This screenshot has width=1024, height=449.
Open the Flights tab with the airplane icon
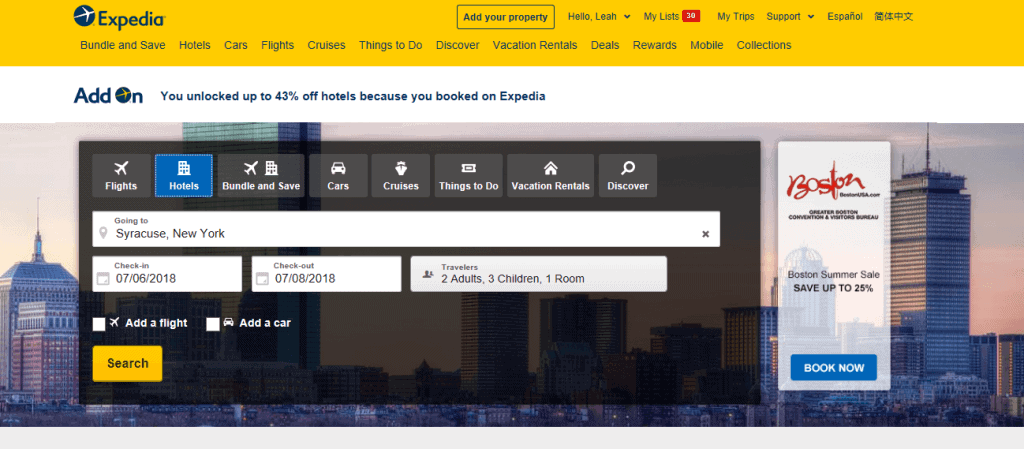[121, 176]
